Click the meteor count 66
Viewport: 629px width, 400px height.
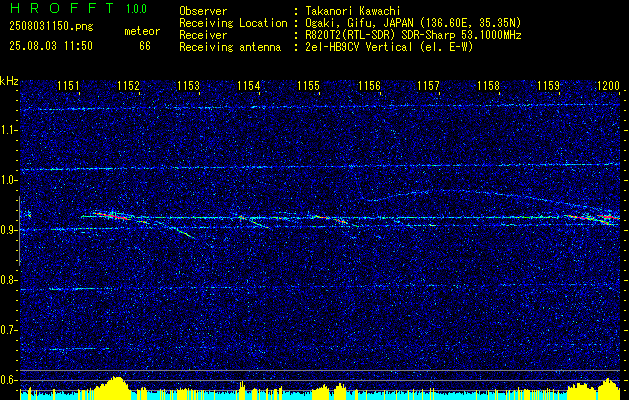click(x=145, y=46)
